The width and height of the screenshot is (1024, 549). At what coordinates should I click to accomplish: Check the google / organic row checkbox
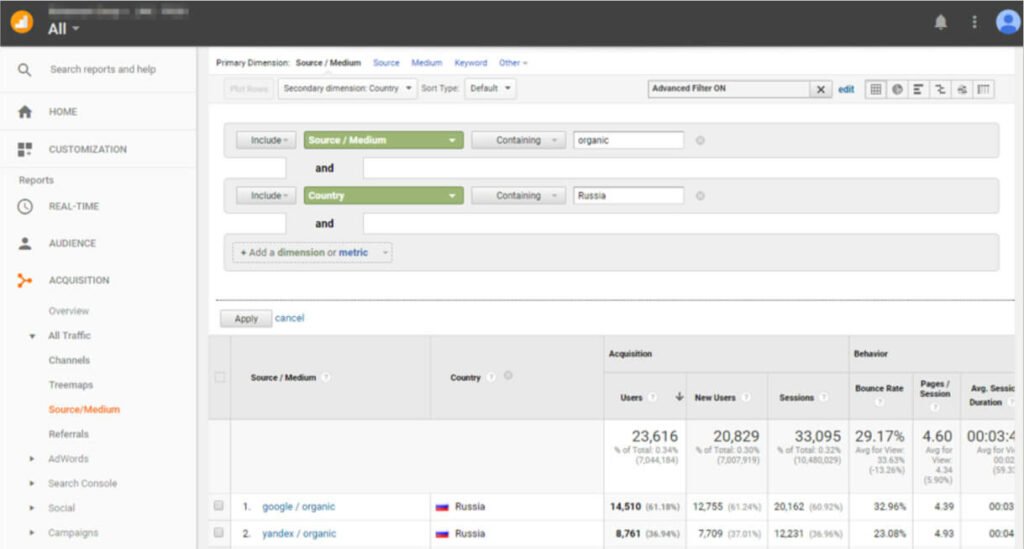[219, 505]
